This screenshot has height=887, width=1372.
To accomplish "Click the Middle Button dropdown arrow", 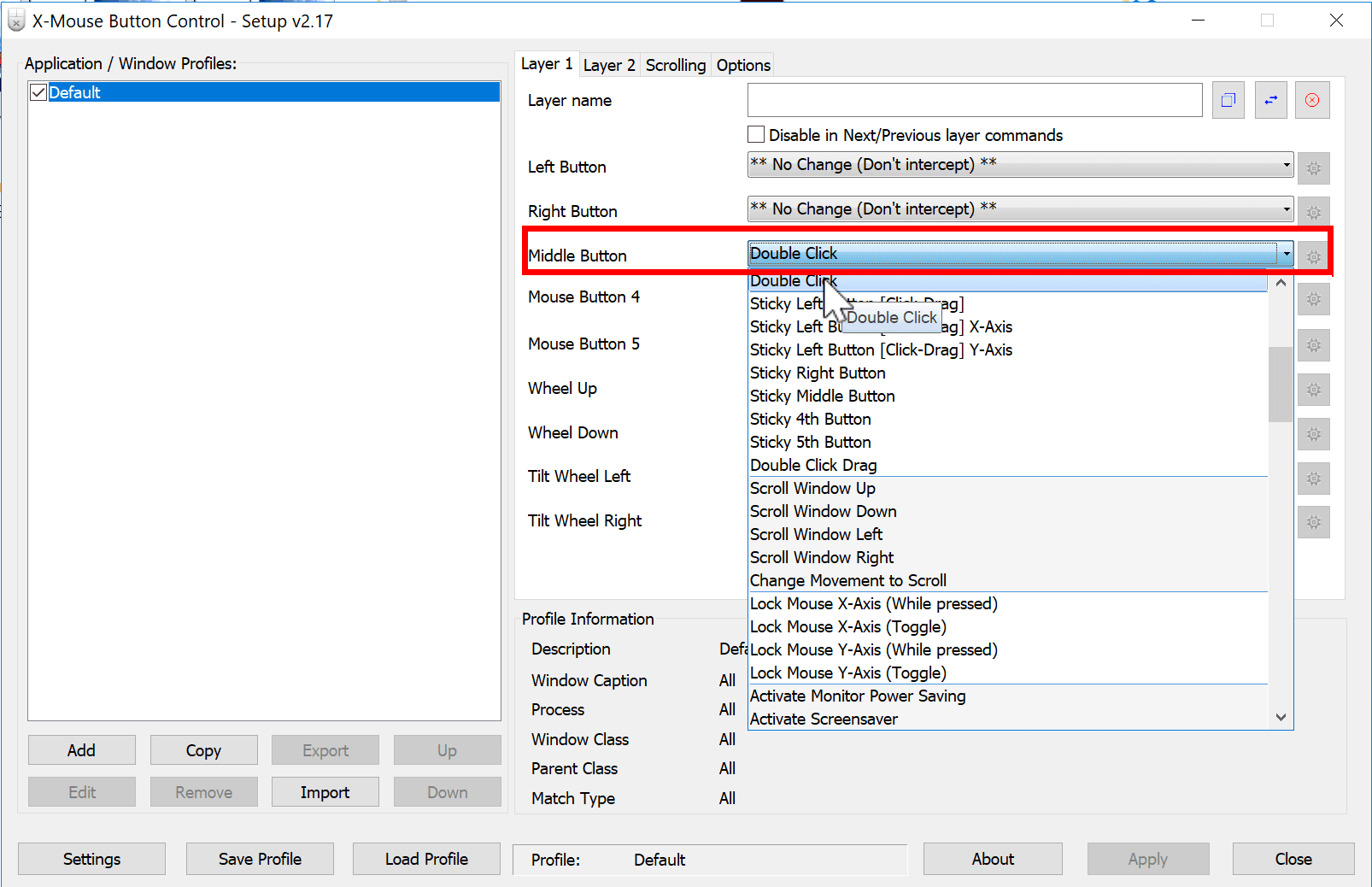I will click(x=1287, y=254).
